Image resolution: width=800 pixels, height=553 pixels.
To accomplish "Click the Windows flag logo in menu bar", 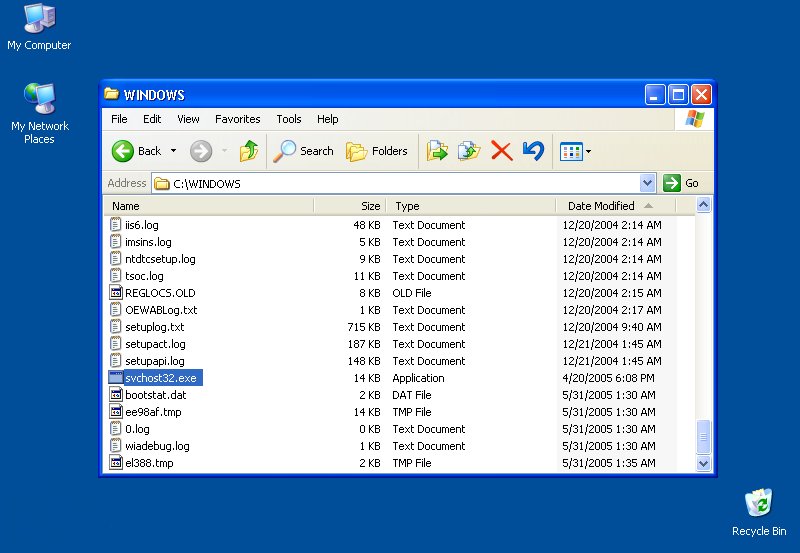I will 694,119.
